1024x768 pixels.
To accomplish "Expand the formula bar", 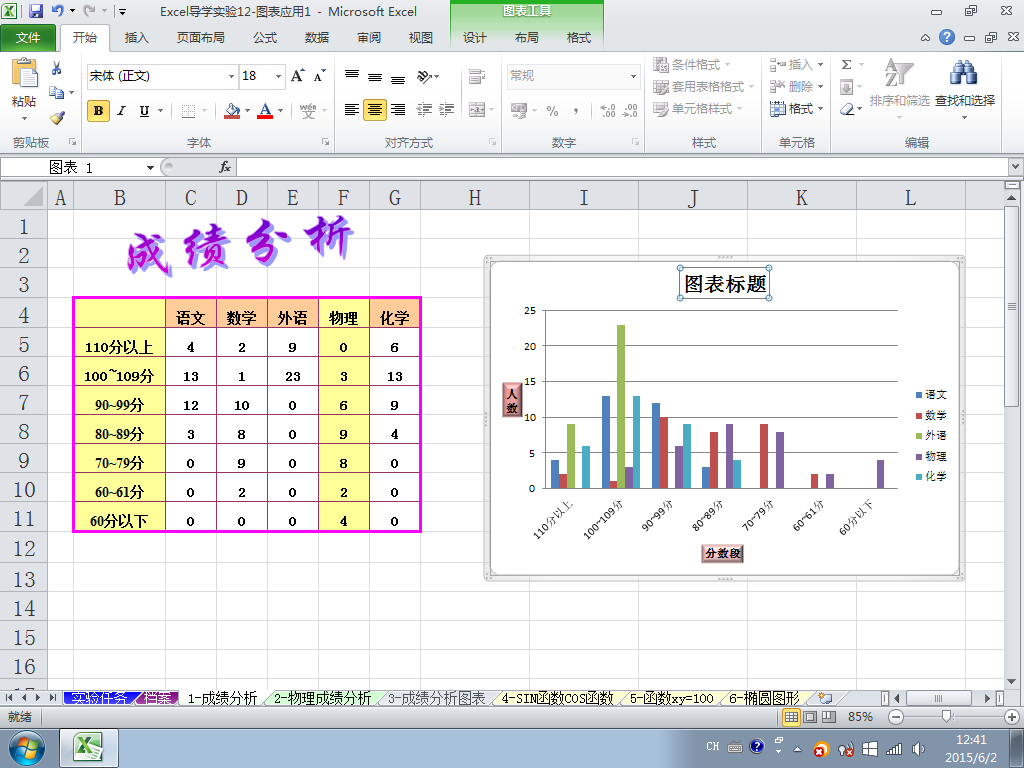I will [1016, 167].
